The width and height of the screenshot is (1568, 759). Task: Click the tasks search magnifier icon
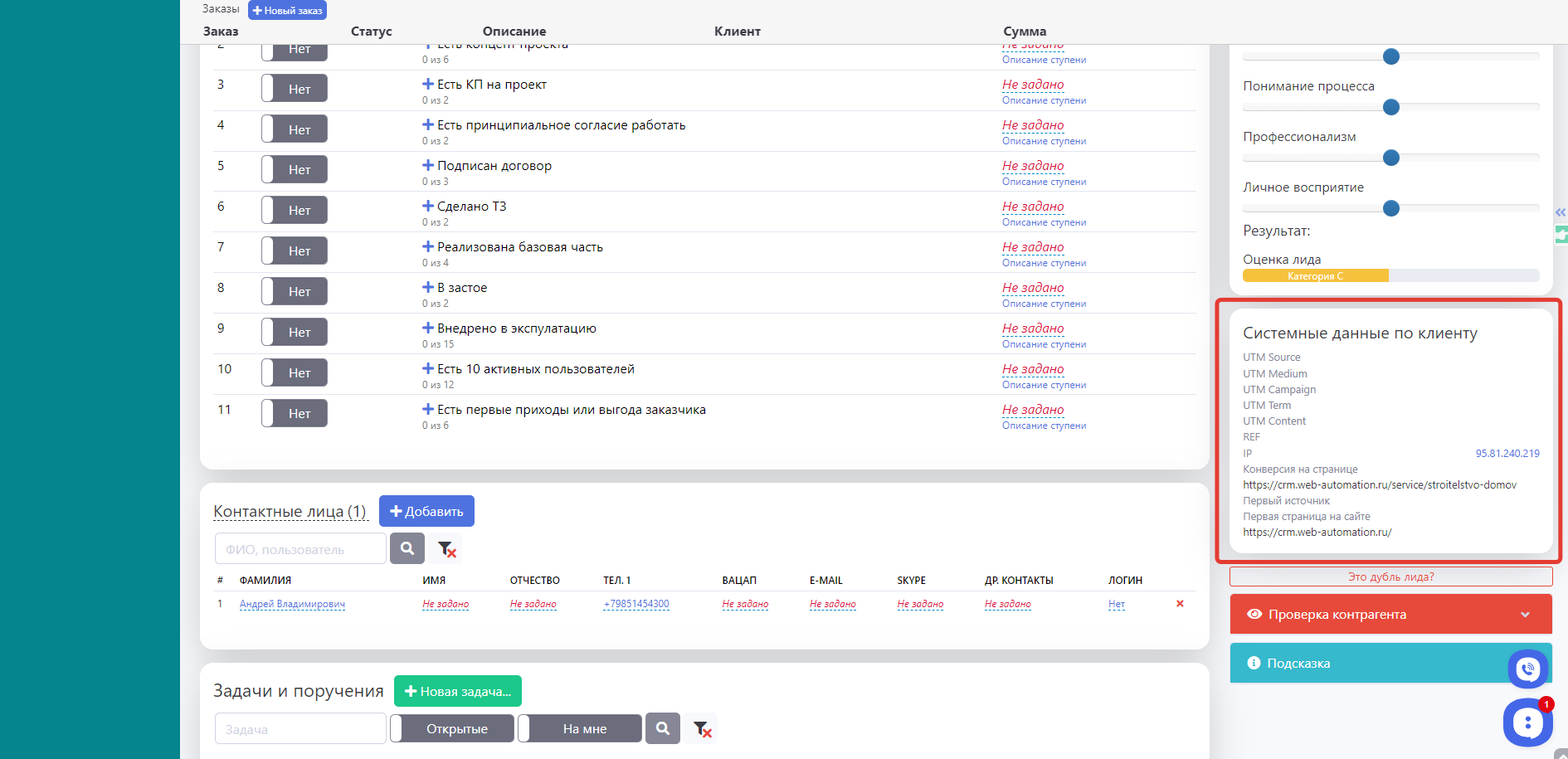[662, 728]
